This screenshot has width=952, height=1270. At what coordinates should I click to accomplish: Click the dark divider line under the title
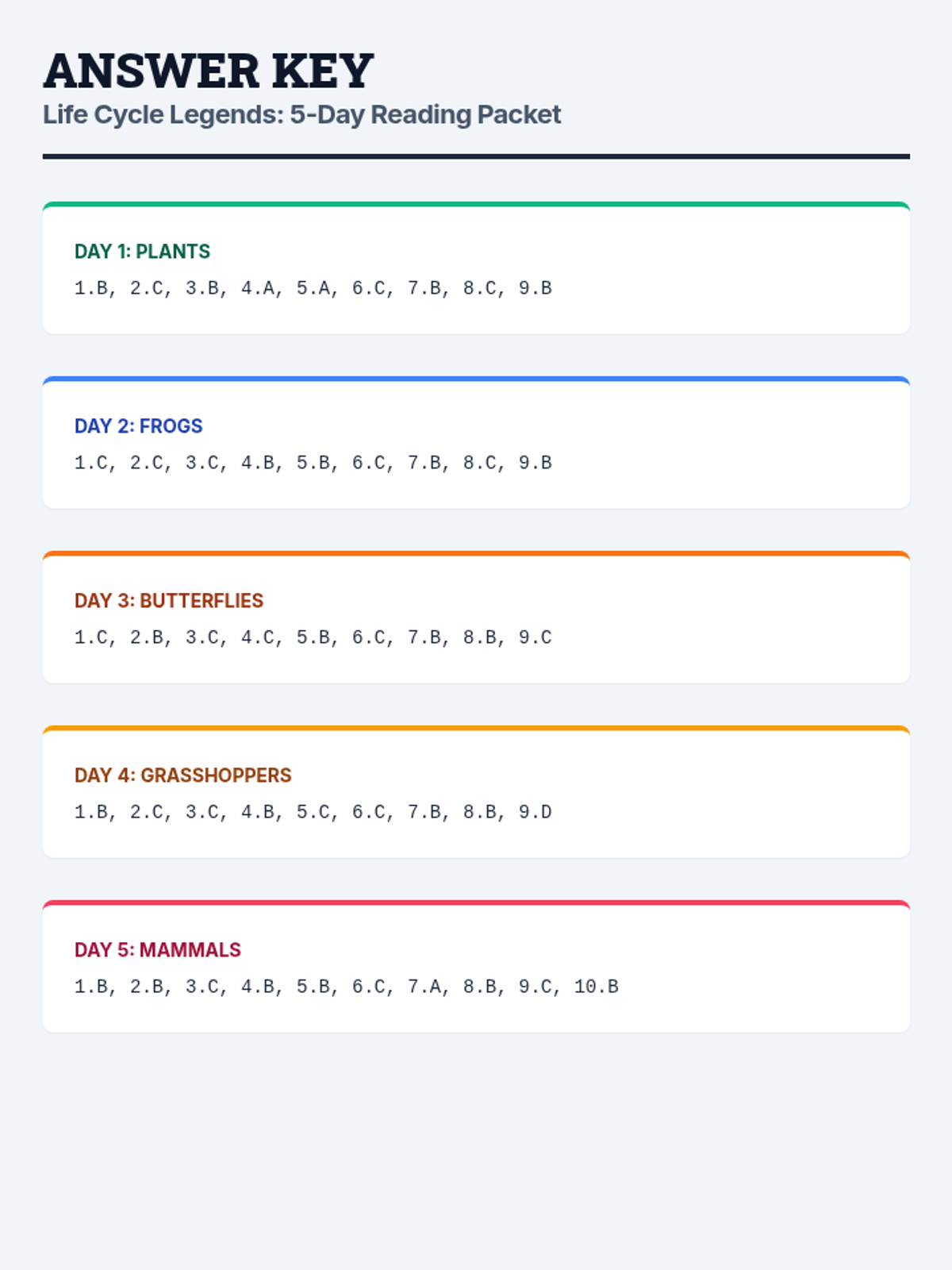476,156
